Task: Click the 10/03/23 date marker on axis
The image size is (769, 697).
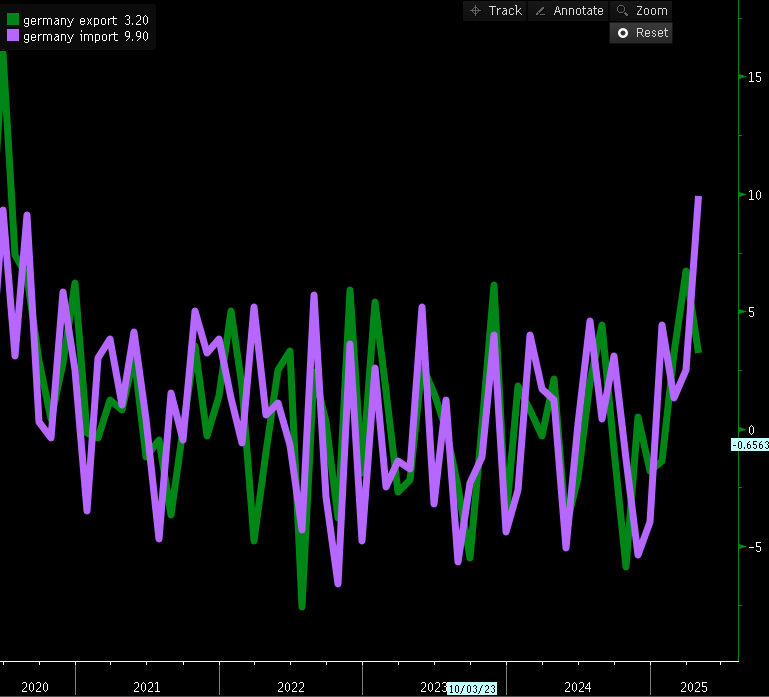Action: tap(472, 689)
